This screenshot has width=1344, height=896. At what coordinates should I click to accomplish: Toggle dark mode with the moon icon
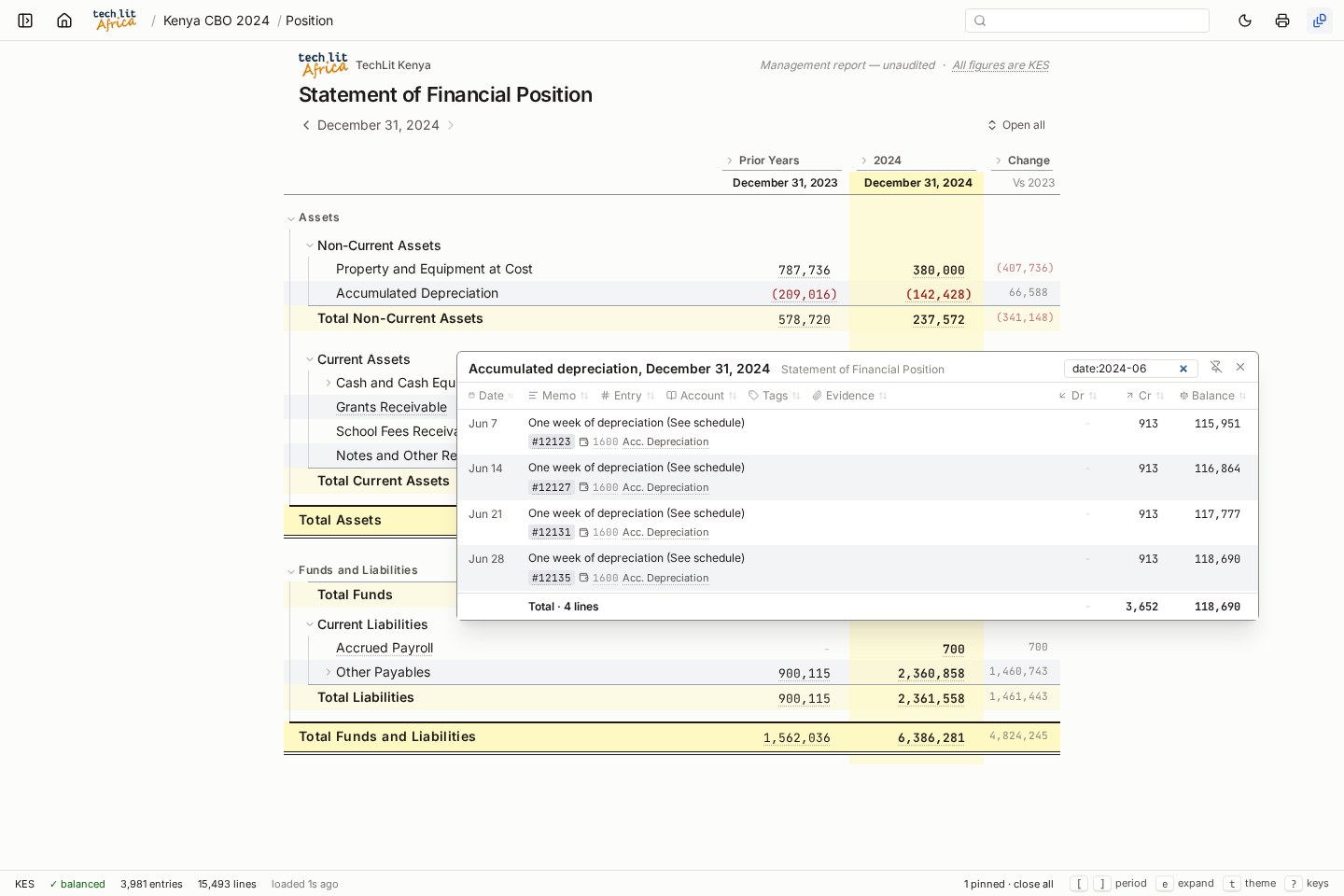tap(1245, 21)
